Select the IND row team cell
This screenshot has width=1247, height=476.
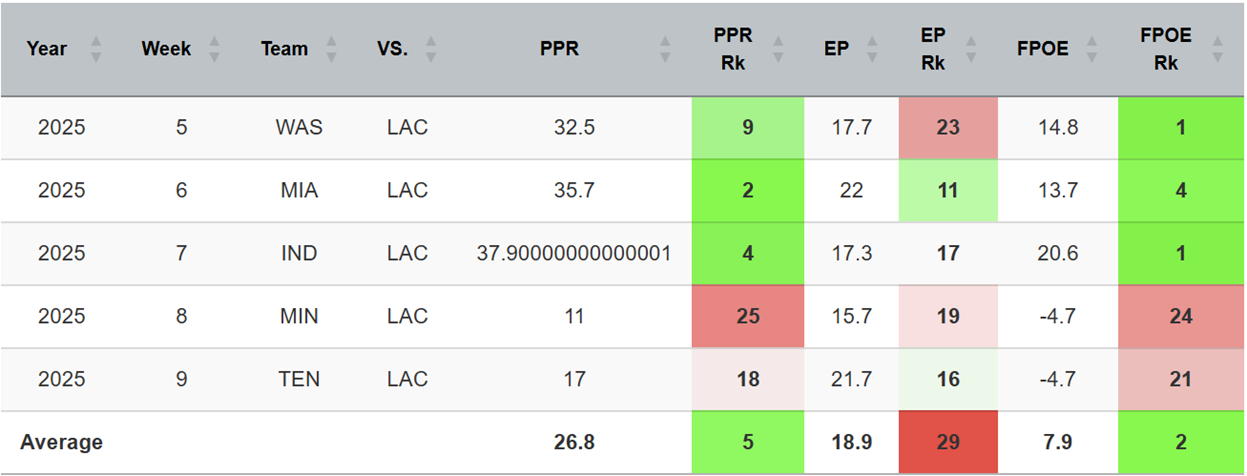coord(298,253)
